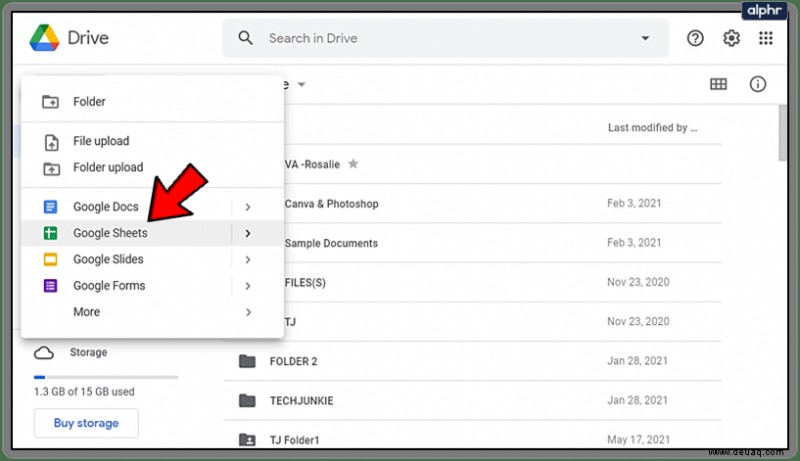Screen dimensions: 800x461
Task: Open search options dropdown arrow
Action: click(645, 38)
